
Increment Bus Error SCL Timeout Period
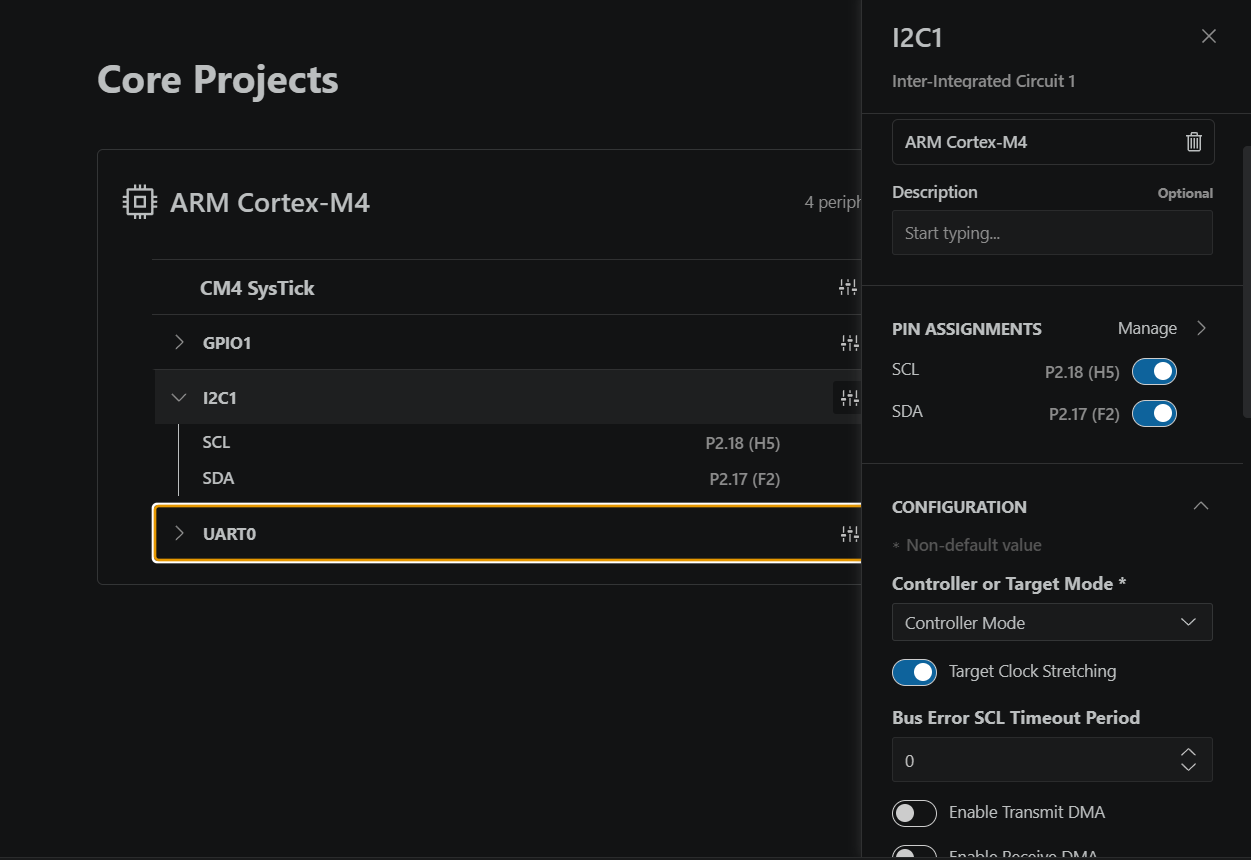[x=1188, y=752]
